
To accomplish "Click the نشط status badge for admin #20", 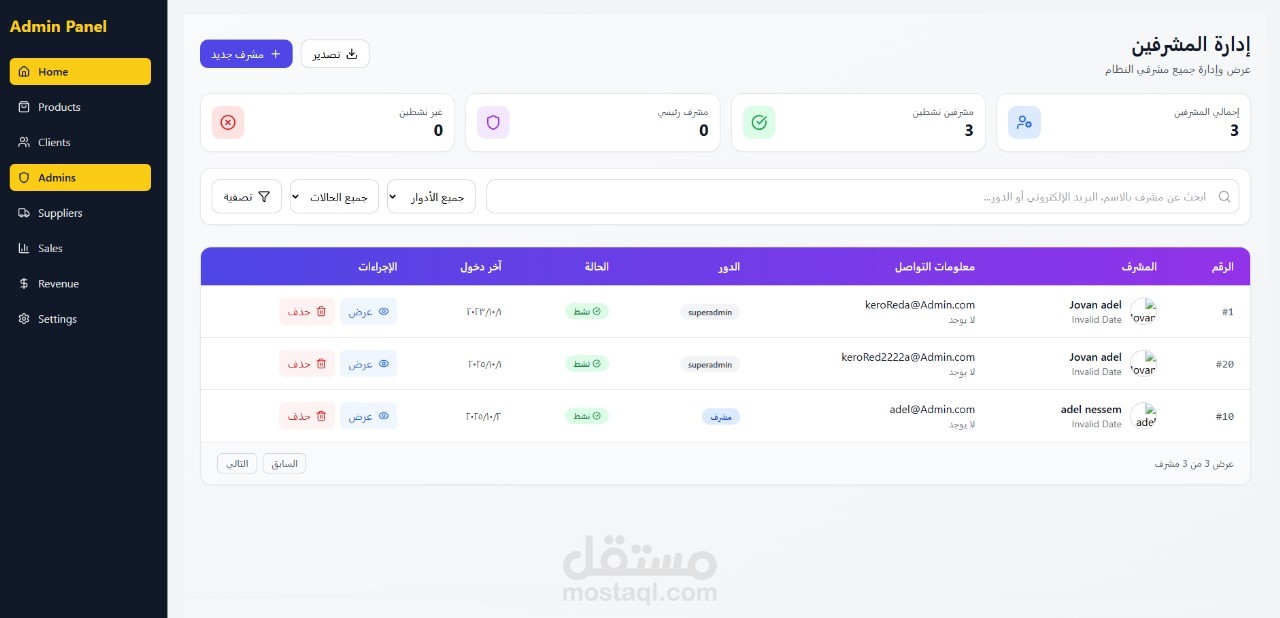I will coord(587,364).
